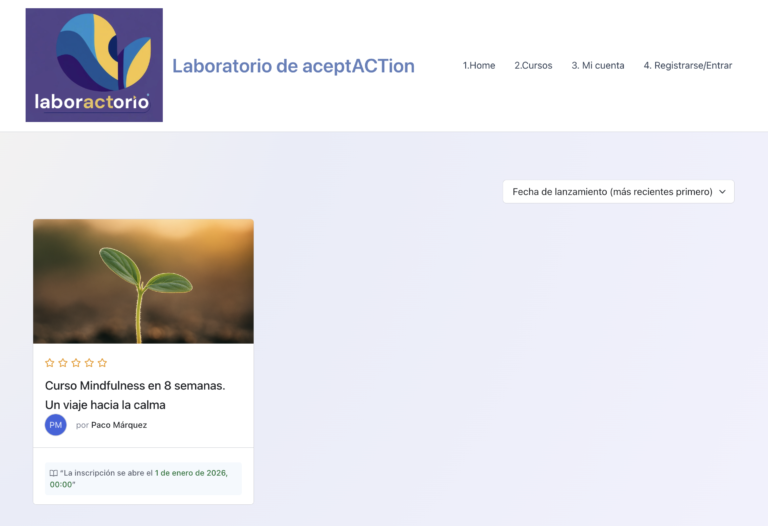The height and width of the screenshot is (526, 768).
Task: Click the fifth rating star
Action: [x=102, y=363]
